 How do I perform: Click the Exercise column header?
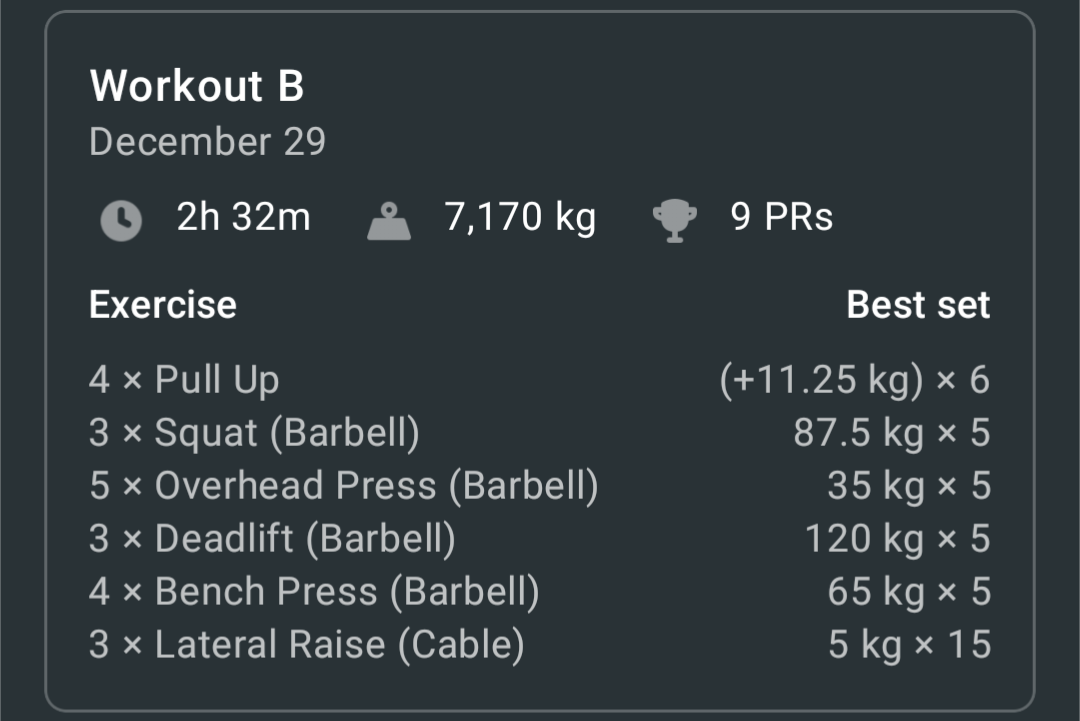pyautogui.click(x=163, y=304)
